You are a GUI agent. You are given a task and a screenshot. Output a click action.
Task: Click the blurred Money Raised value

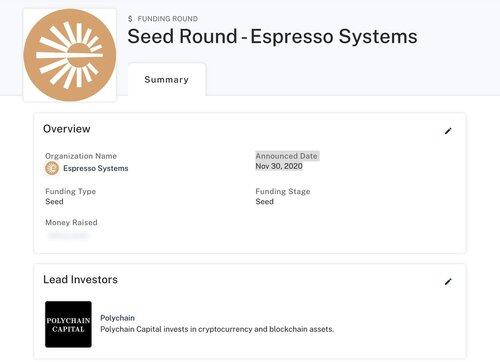pos(69,236)
